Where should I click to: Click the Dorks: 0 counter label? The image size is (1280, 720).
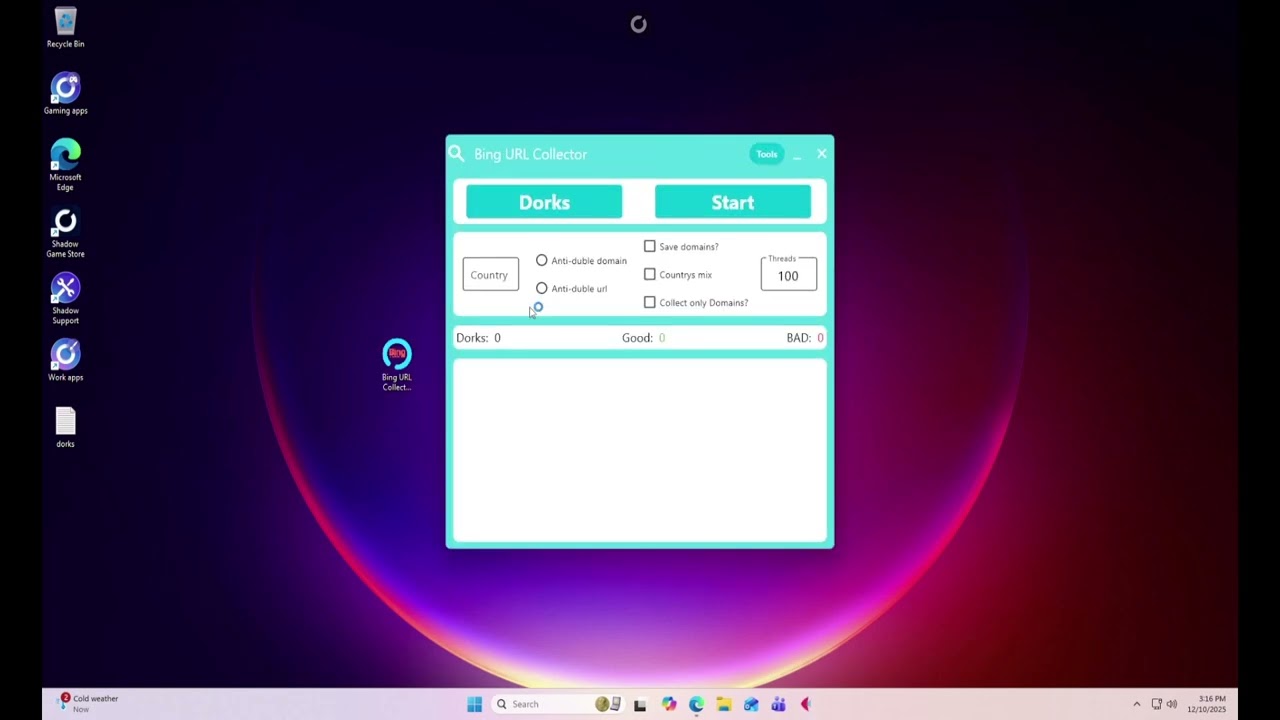pyautogui.click(x=478, y=338)
